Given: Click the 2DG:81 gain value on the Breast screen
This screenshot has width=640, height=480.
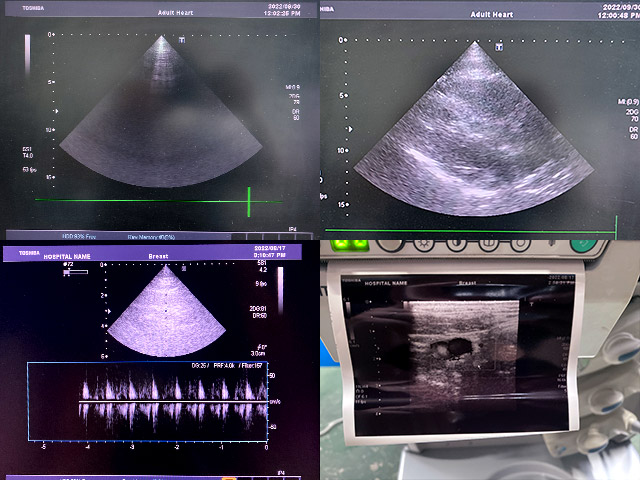Looking at the screenshot, I should point(258,309).
